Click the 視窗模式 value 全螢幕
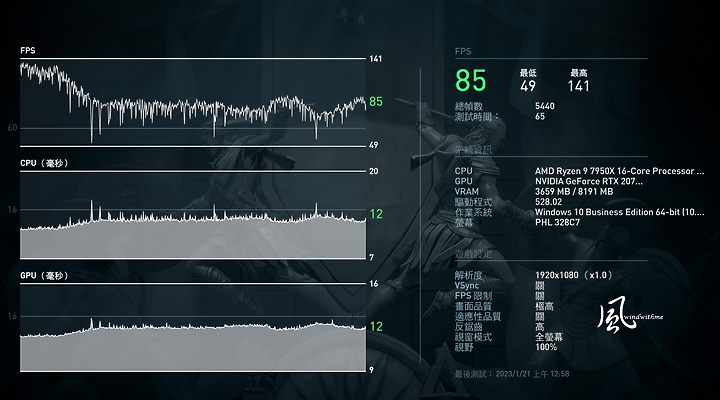Viewport: 720px width, 400px height. pyautogui.click(x=549, y=337)
